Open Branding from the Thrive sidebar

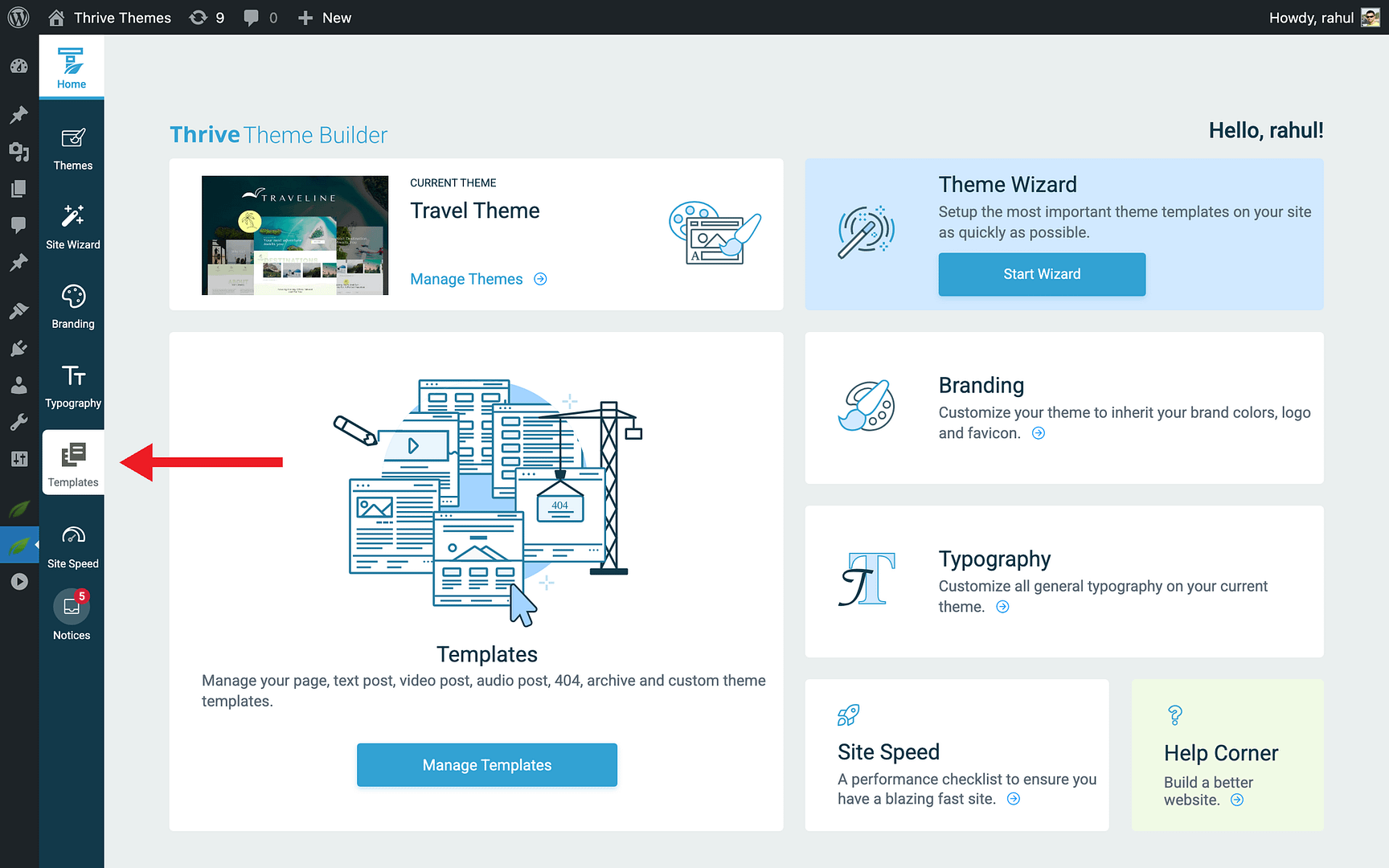point(72,306)
